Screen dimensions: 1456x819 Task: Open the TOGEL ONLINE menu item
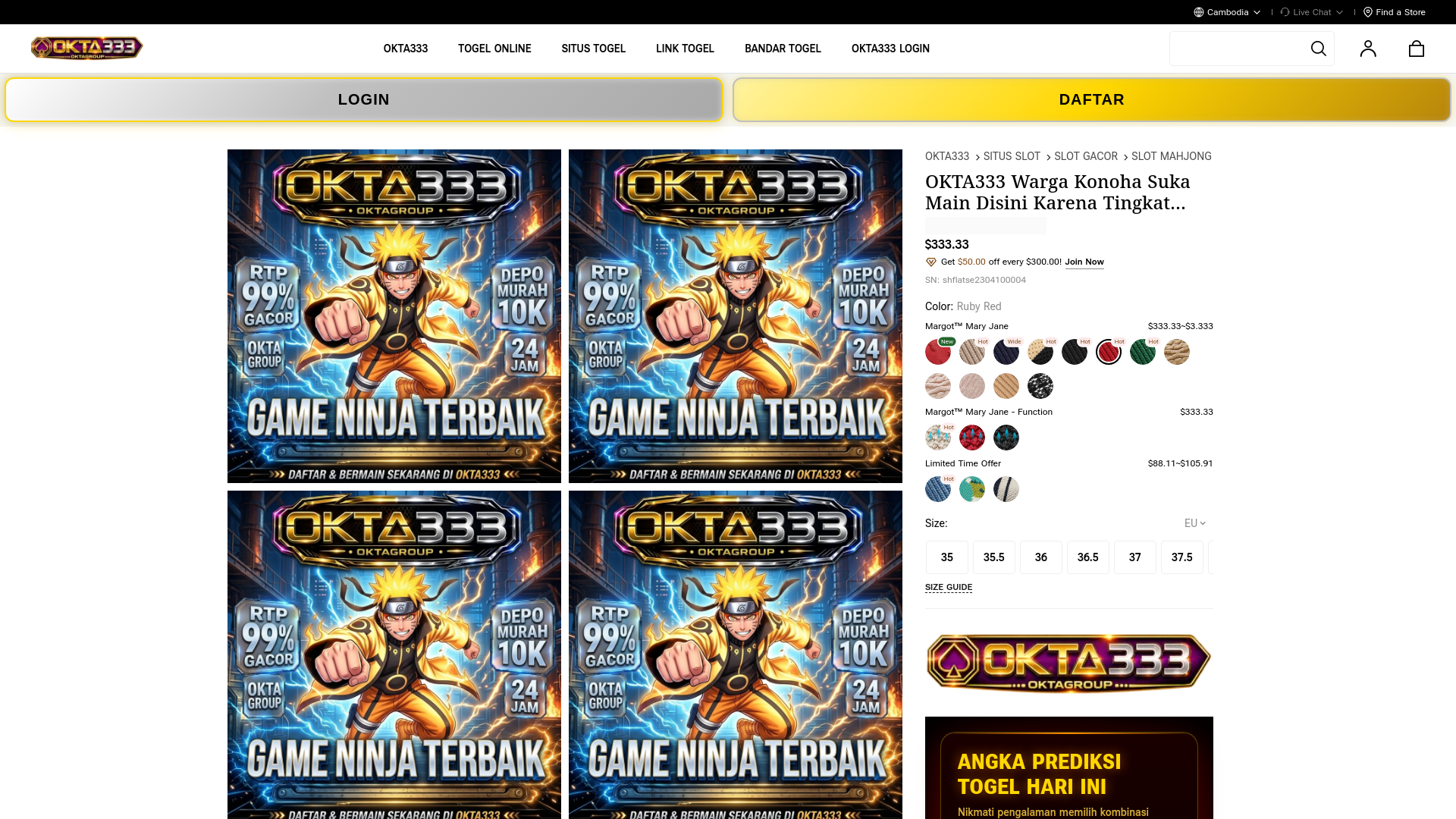[x=494, y=49]
